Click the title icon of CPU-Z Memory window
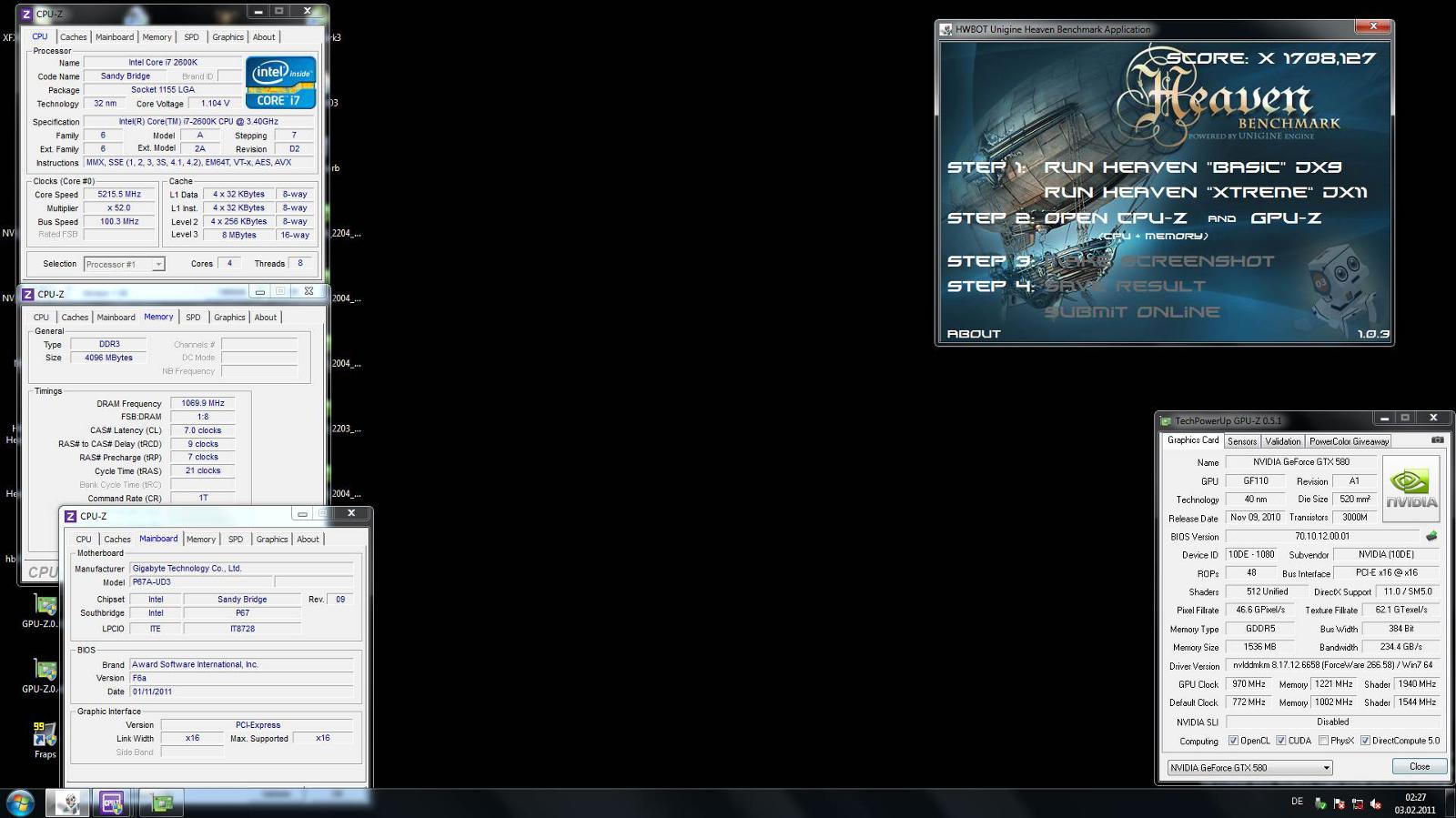Screen dimensions: 1456x818 28,294
